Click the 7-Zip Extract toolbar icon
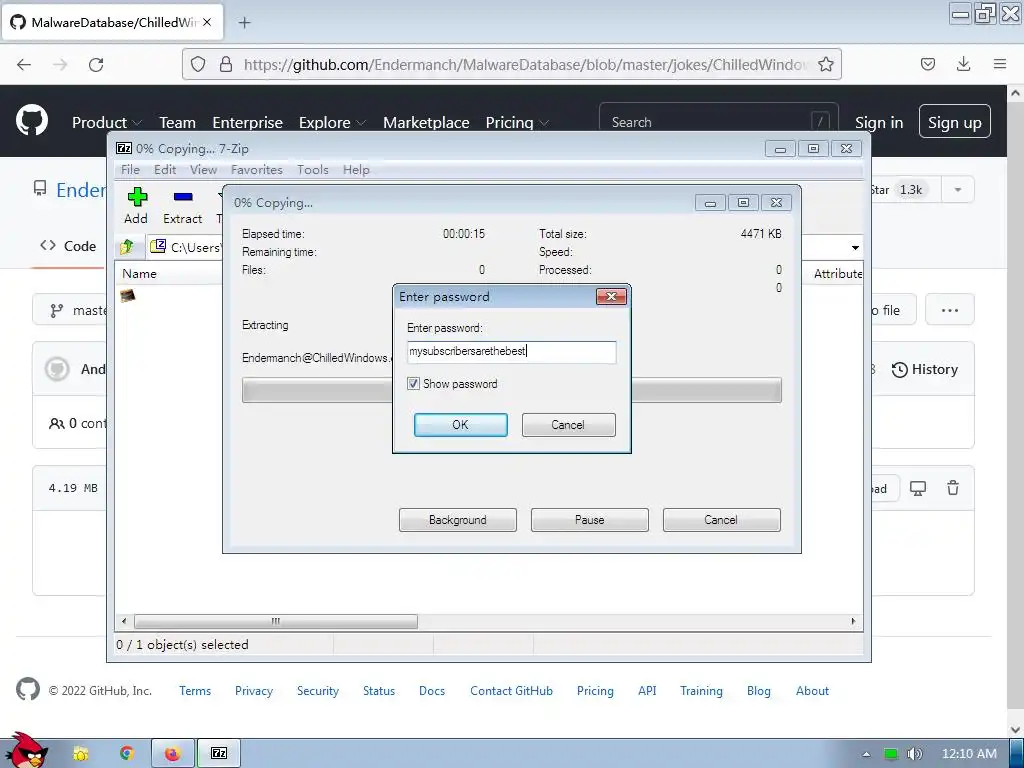 tap(183, 197)
